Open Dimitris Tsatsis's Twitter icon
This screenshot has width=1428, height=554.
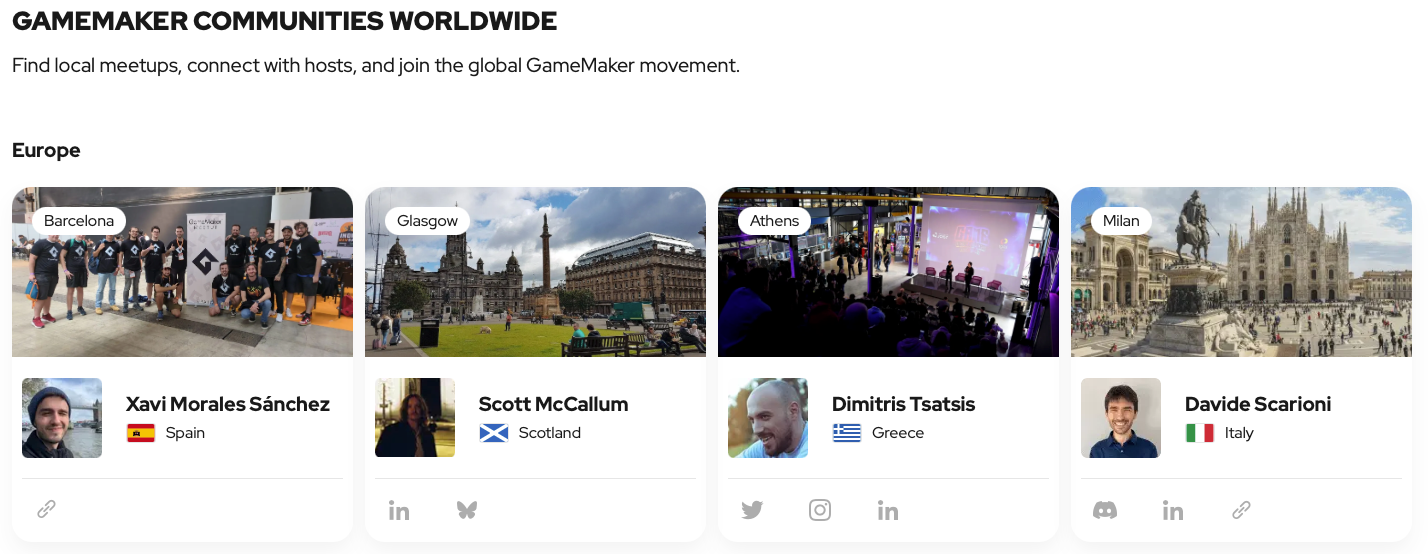(752, 510)
